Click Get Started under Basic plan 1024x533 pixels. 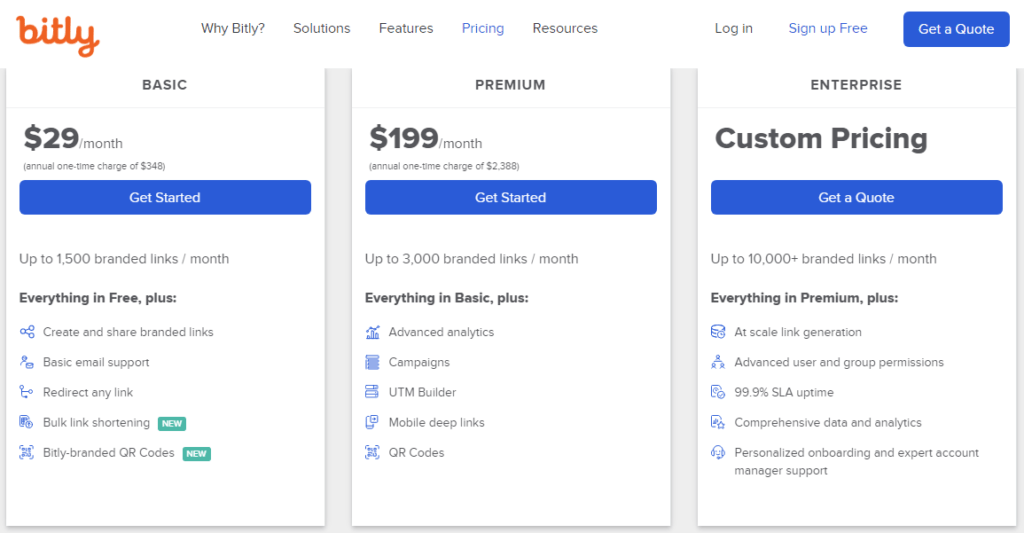tap(165, 197)
